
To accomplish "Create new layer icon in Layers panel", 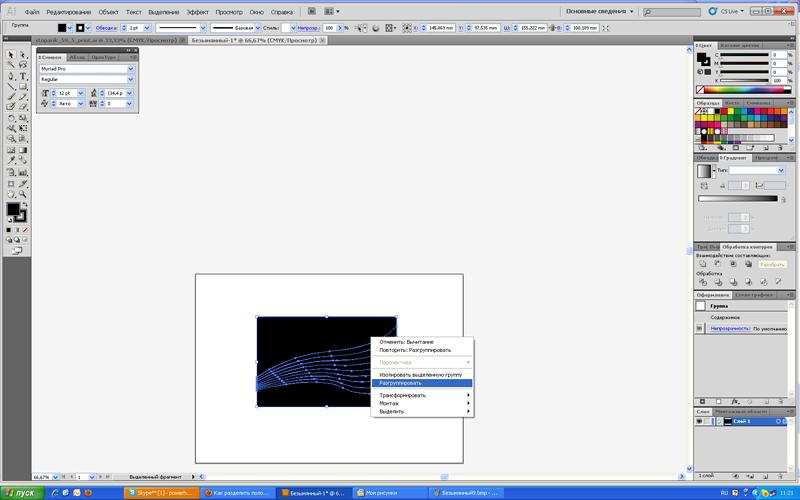I will (765, 476).
